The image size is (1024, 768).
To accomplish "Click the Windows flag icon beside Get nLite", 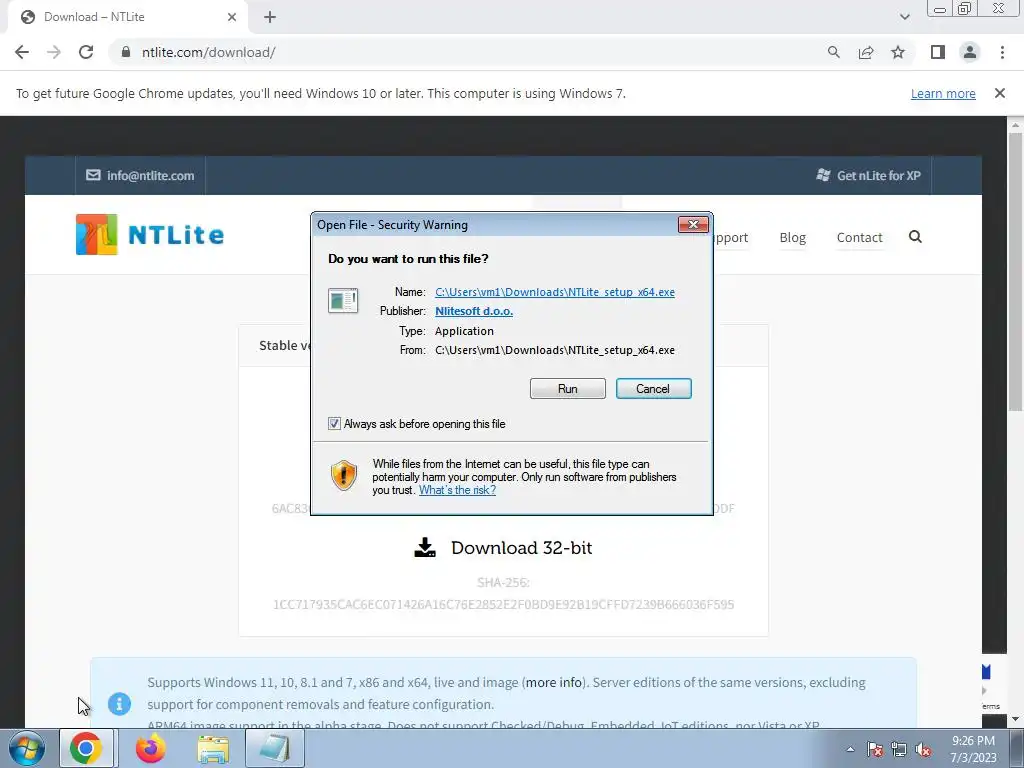I will click(823, 175).
